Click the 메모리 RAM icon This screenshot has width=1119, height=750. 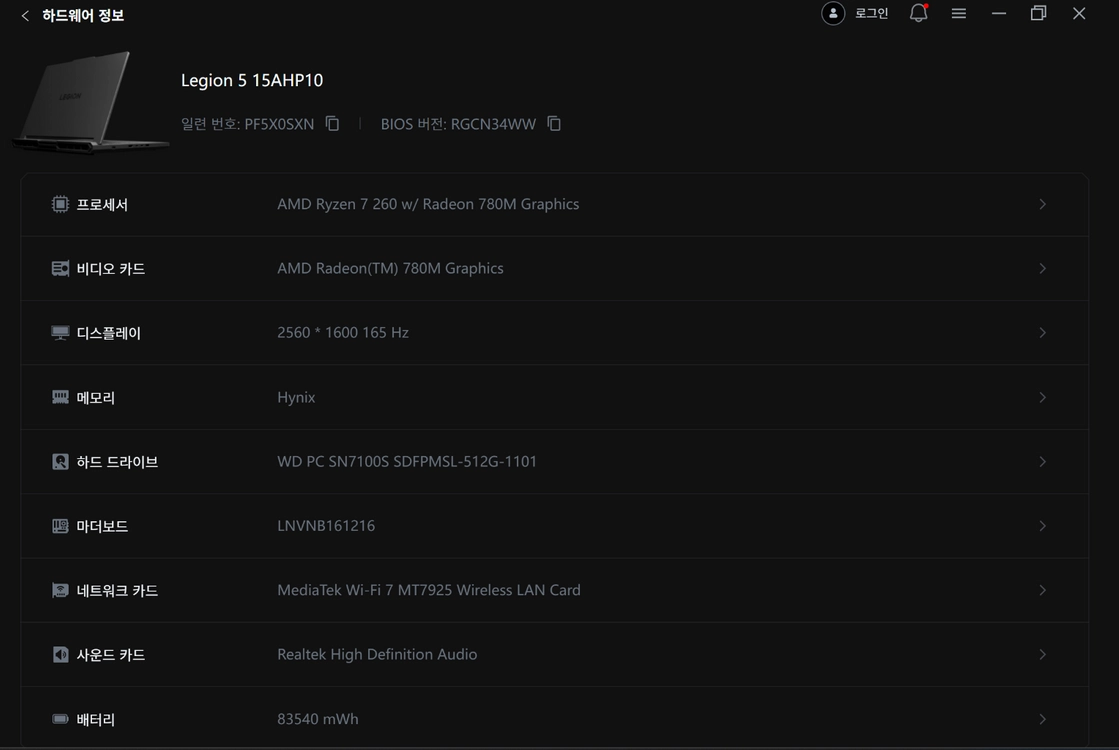point(61,397)
